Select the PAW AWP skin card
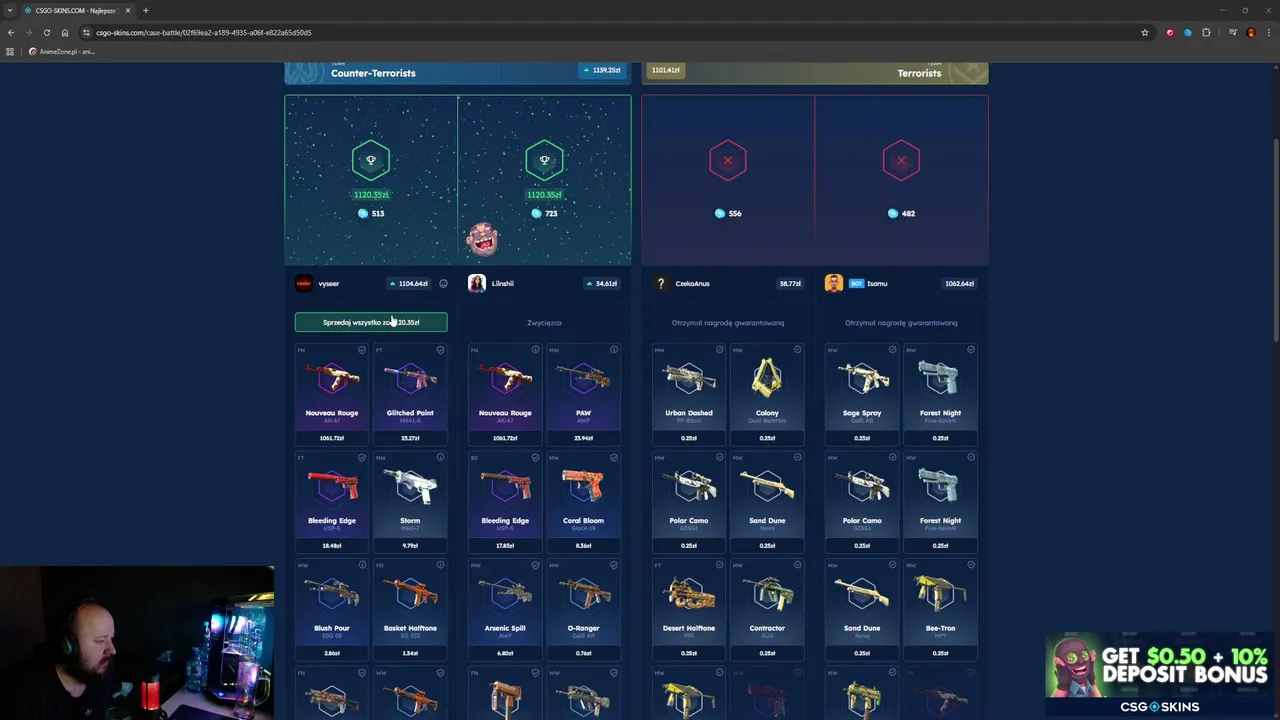This screenshot has height=720, width=1280. 583,394
